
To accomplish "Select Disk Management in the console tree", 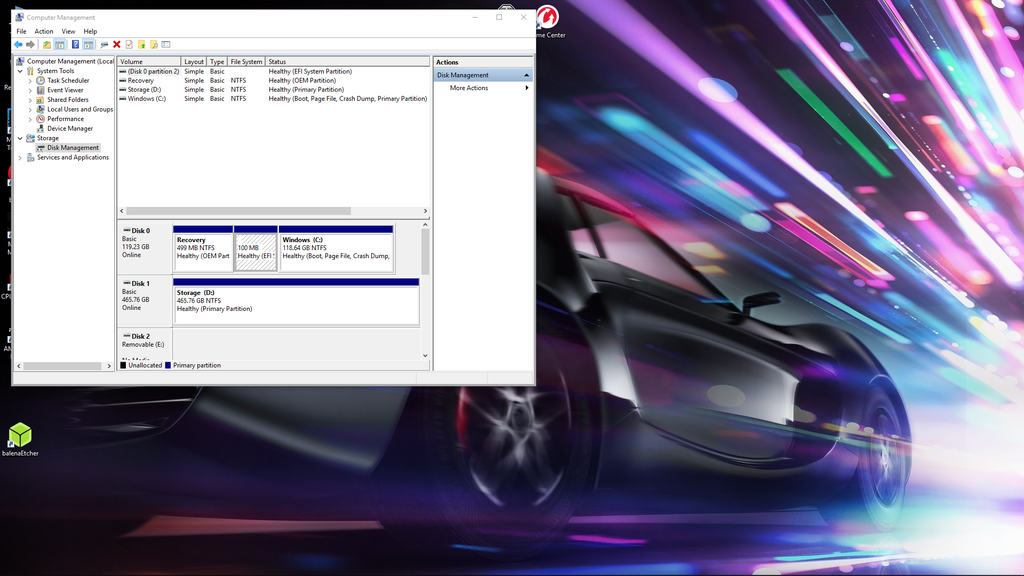I will click(72, 148).
